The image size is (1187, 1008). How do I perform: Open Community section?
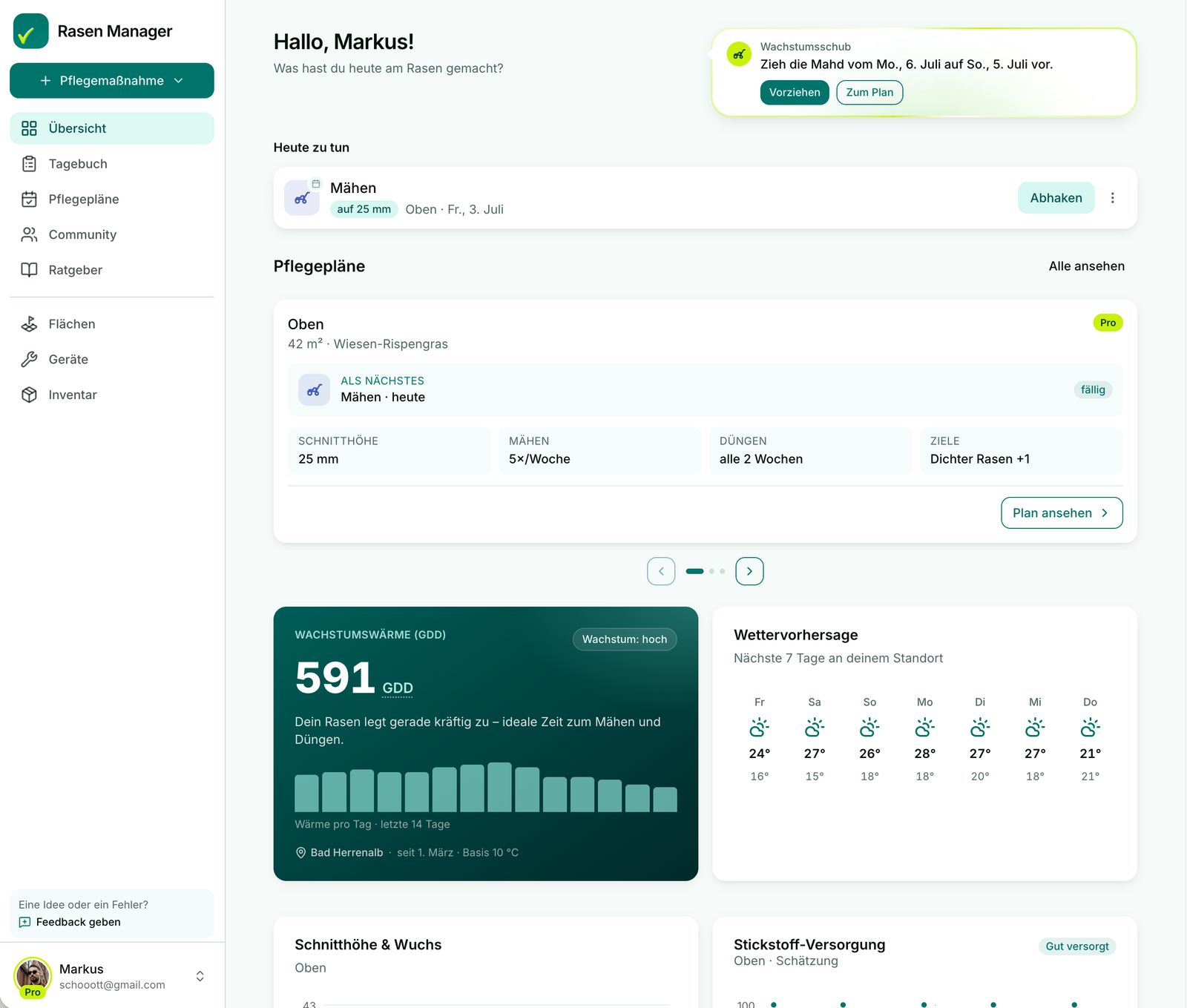[x=112, y=234]
